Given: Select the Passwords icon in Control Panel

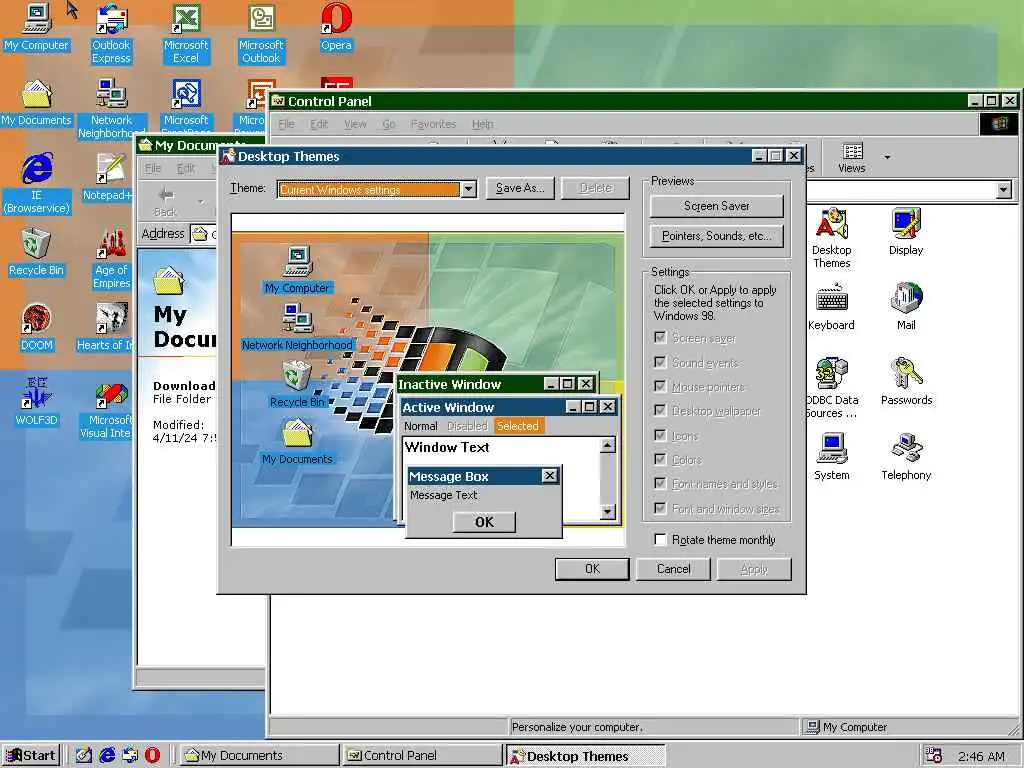Looking at the screenshot, I should (906, 381).
